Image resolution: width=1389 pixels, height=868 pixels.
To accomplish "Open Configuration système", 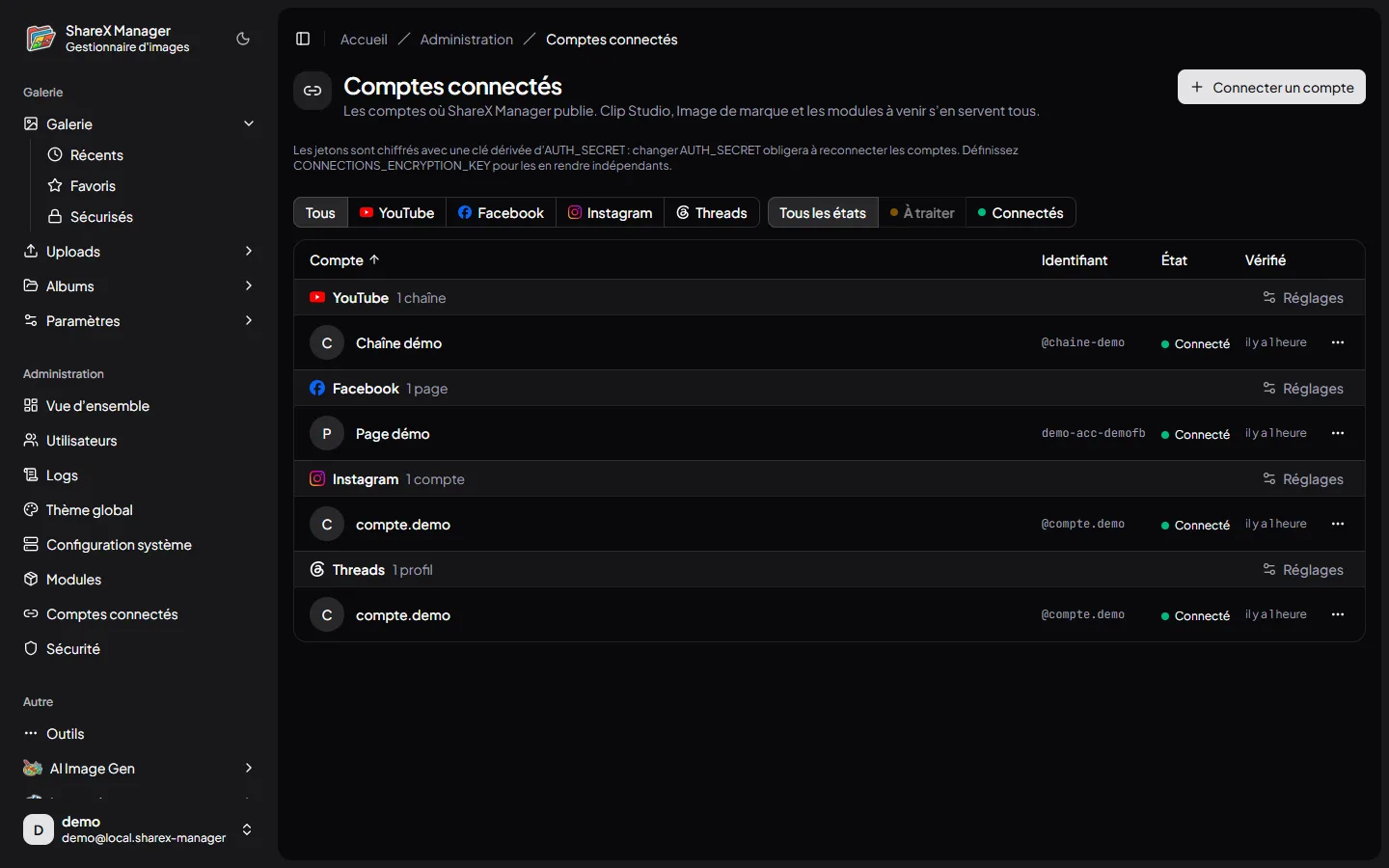I will [x=139, y=545].
